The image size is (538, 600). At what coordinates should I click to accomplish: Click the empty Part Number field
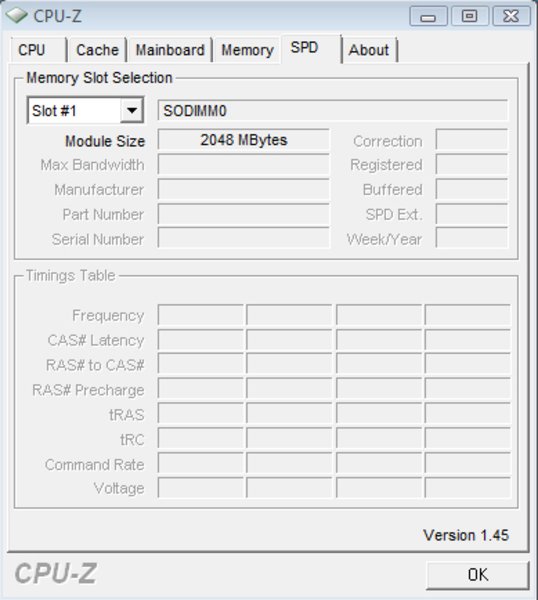243,214
